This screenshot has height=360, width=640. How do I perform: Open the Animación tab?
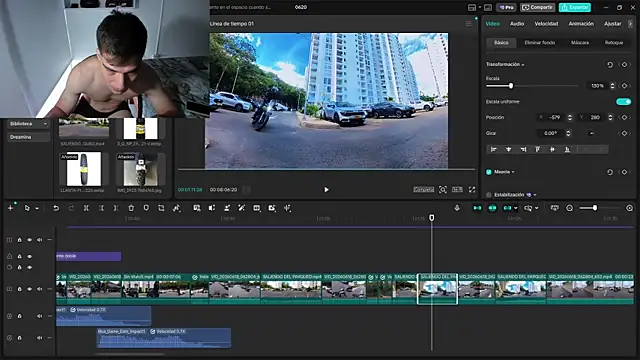pos(581,24)
